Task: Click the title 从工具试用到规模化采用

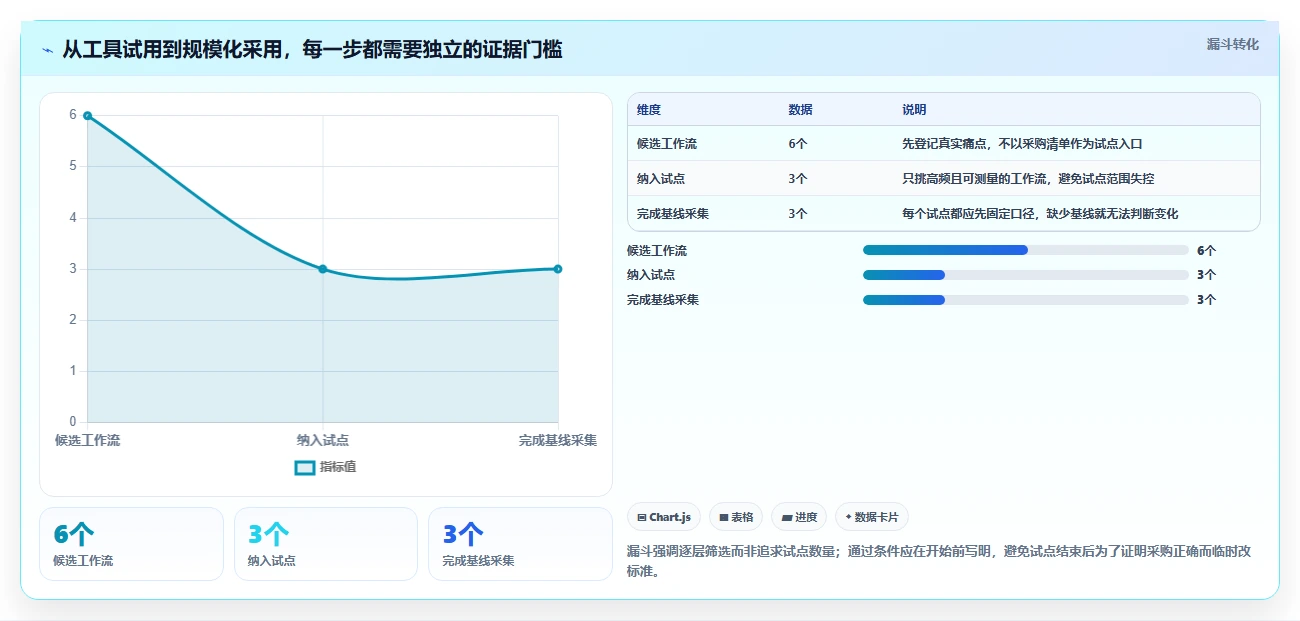Action: click(312, 49)
